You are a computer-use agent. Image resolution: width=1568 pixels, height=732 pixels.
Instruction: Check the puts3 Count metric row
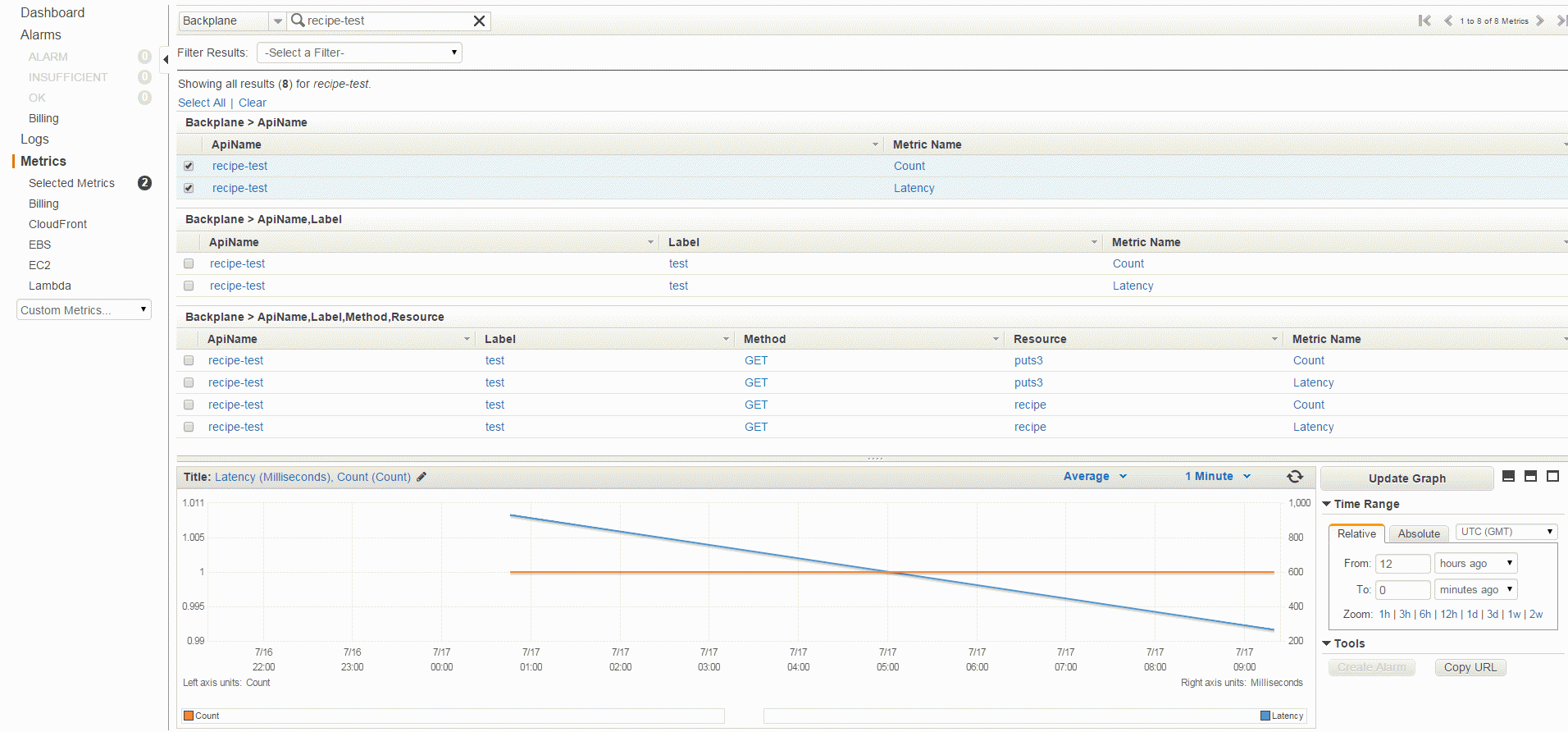[189, 360]
